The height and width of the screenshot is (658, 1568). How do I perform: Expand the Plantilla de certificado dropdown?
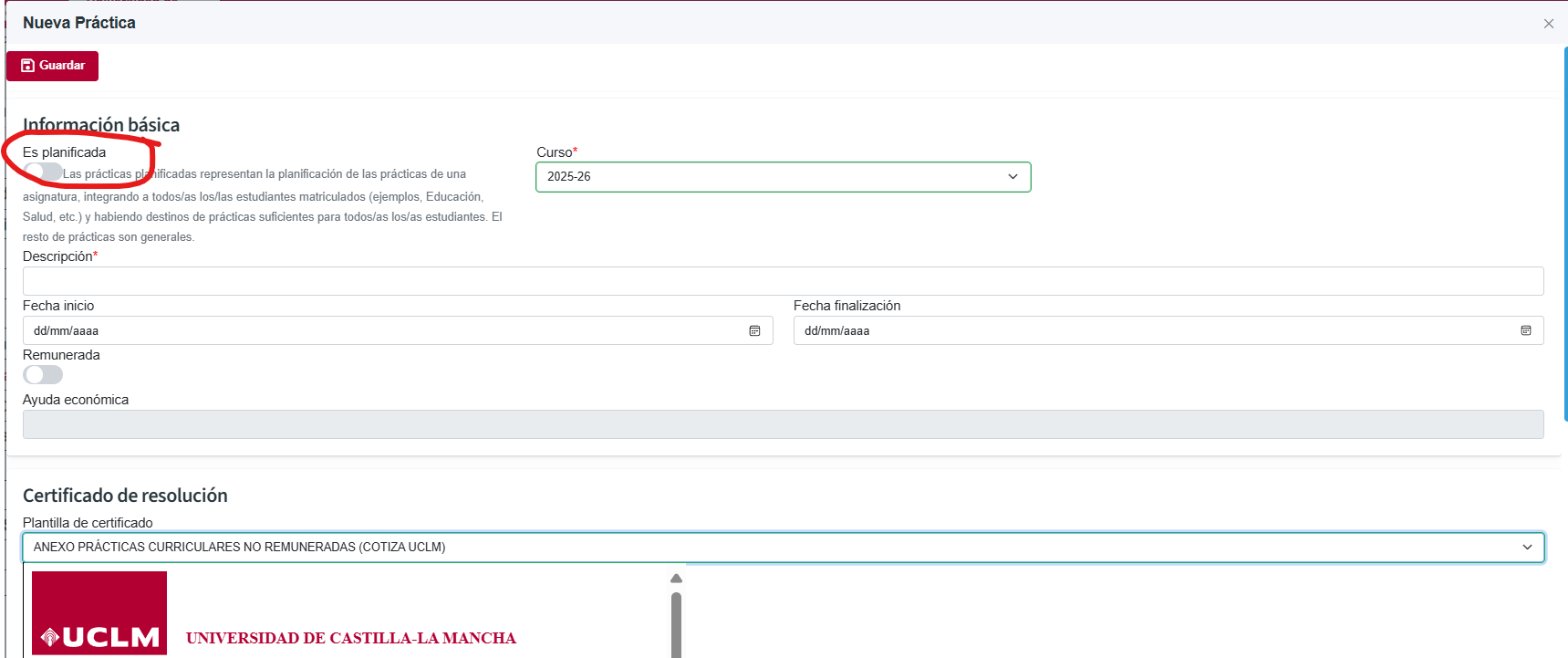point(782,548)
